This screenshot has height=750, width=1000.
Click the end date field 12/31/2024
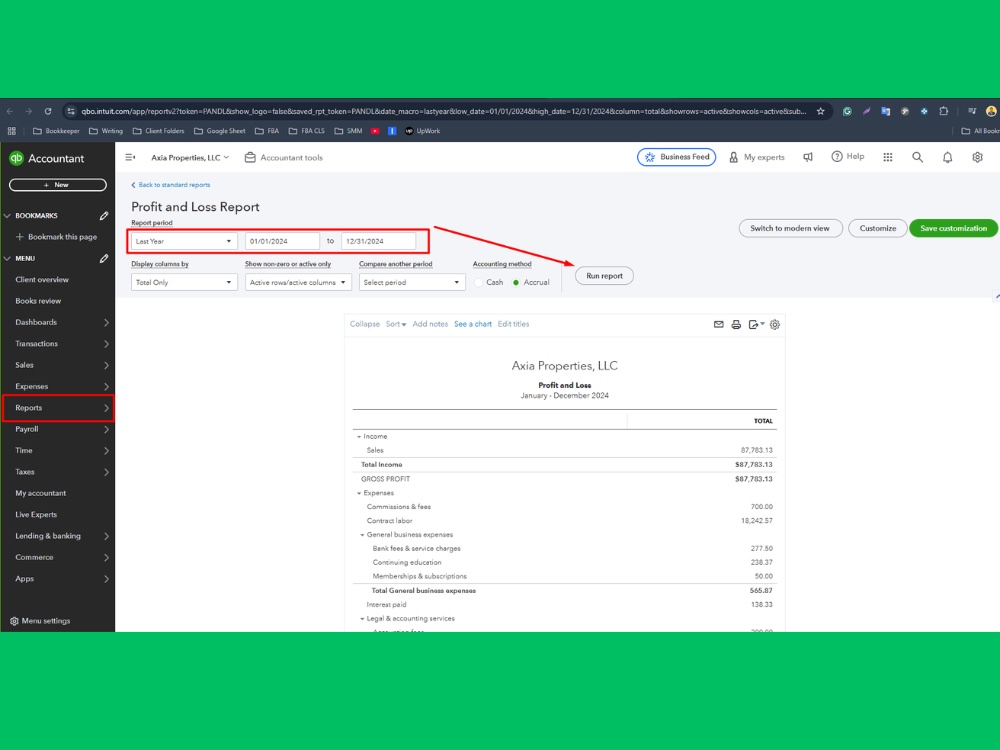pyautogui.click(x=378, y=241)
